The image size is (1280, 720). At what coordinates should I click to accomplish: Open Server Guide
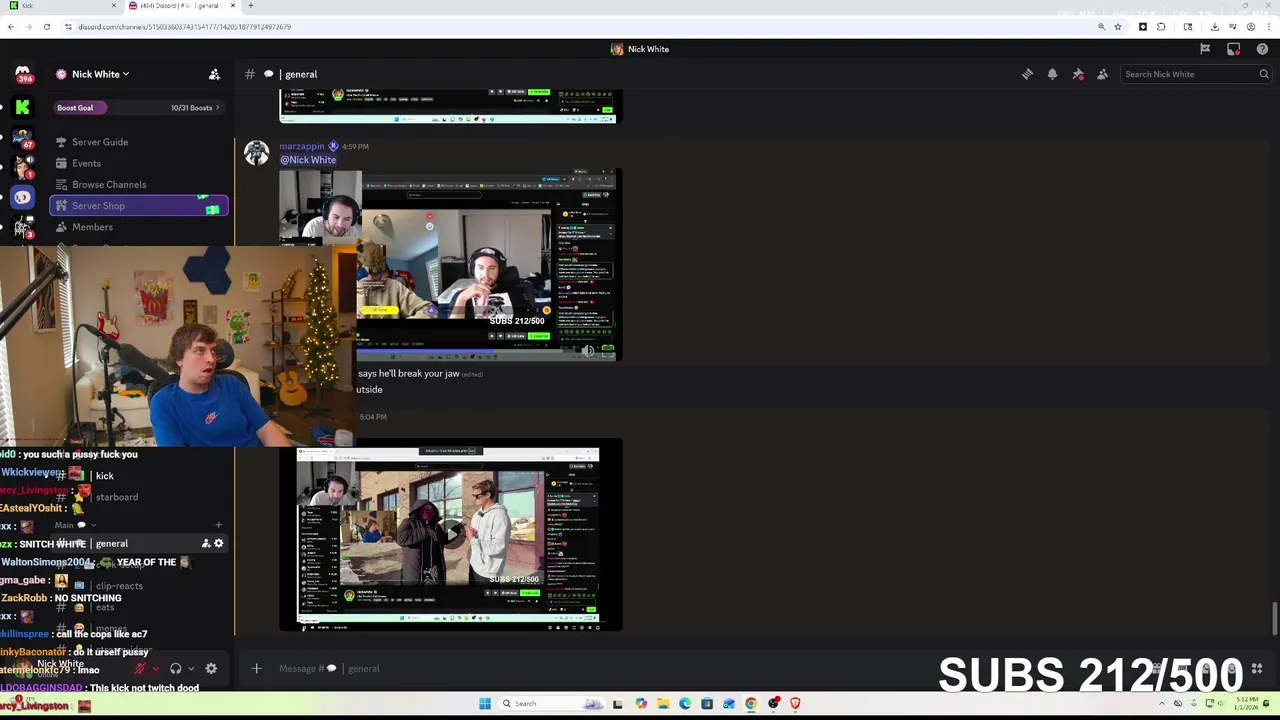point(139,142)
